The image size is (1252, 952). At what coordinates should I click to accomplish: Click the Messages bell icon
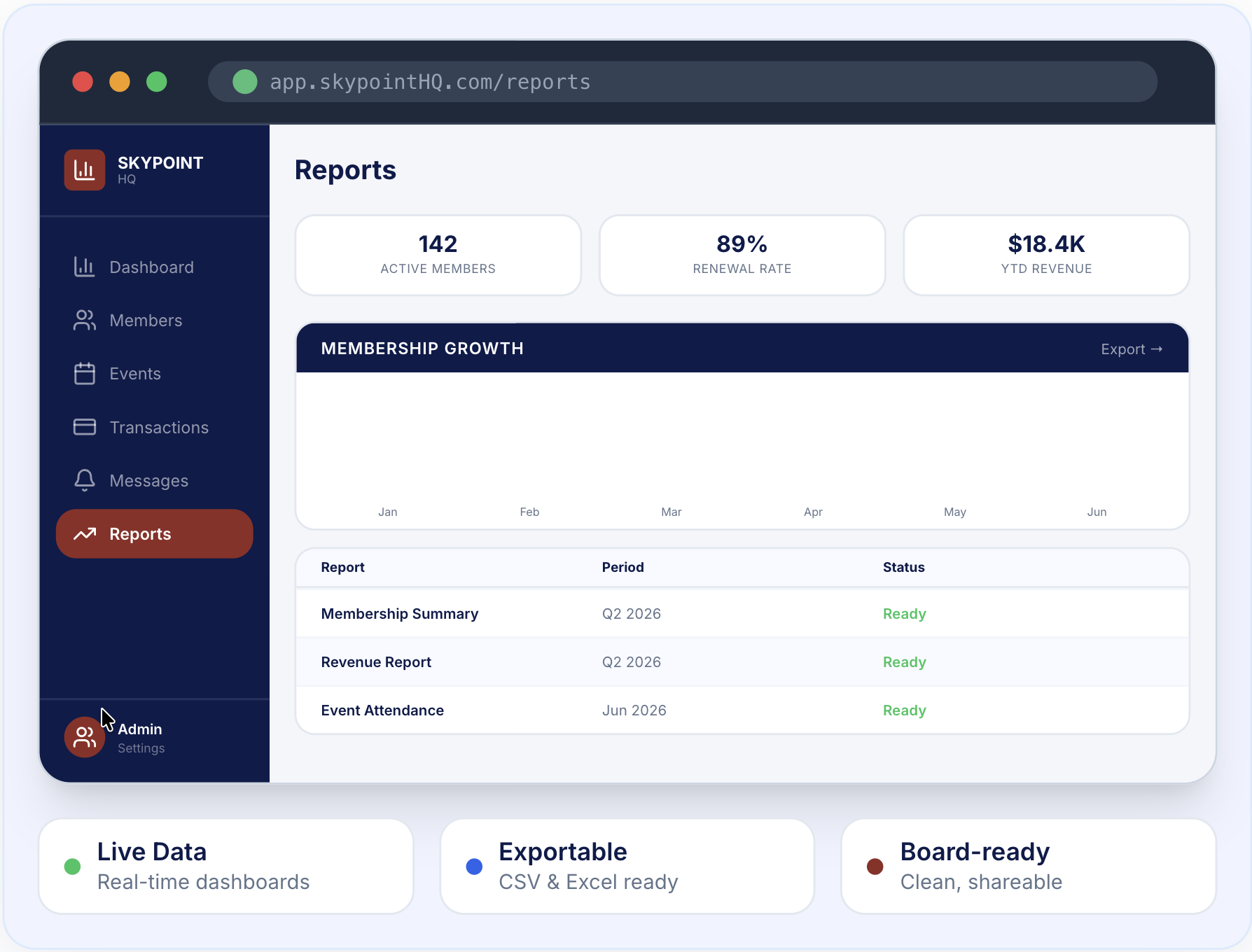[x=84, y=480]
